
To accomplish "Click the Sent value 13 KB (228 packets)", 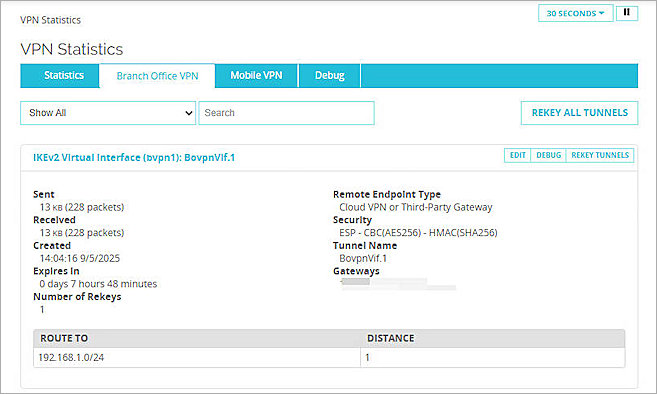I will tap(82, 207).
